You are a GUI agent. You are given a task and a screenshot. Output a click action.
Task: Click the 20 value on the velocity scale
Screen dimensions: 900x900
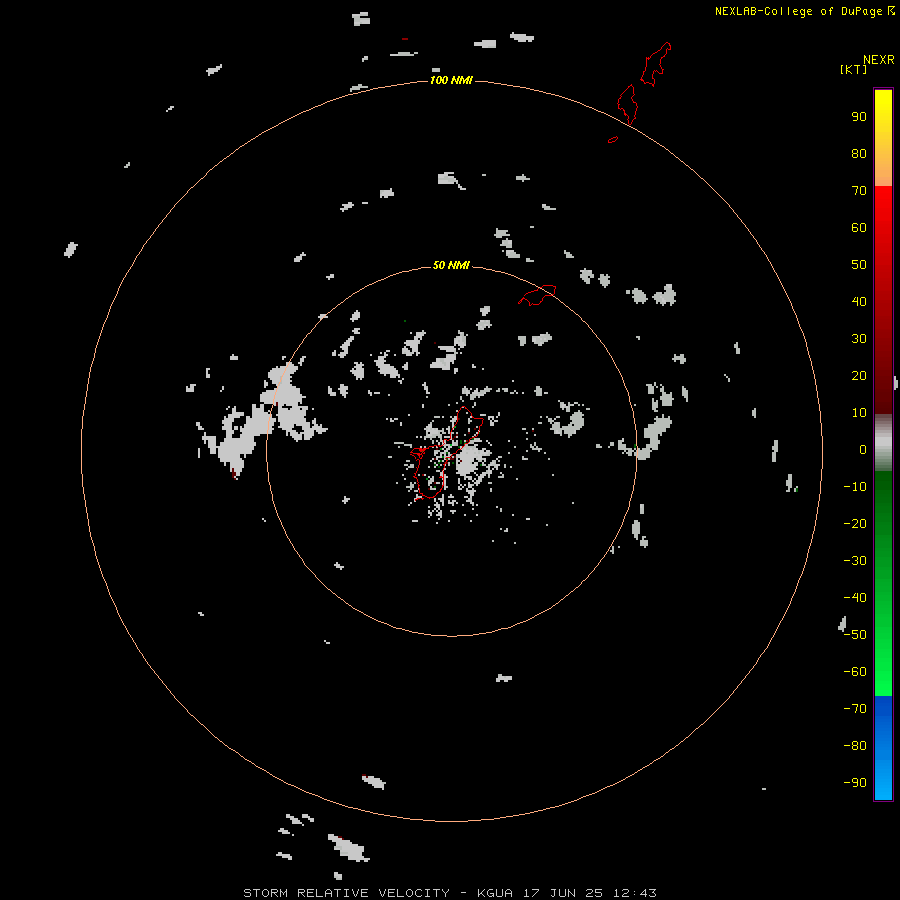[859, 375]
